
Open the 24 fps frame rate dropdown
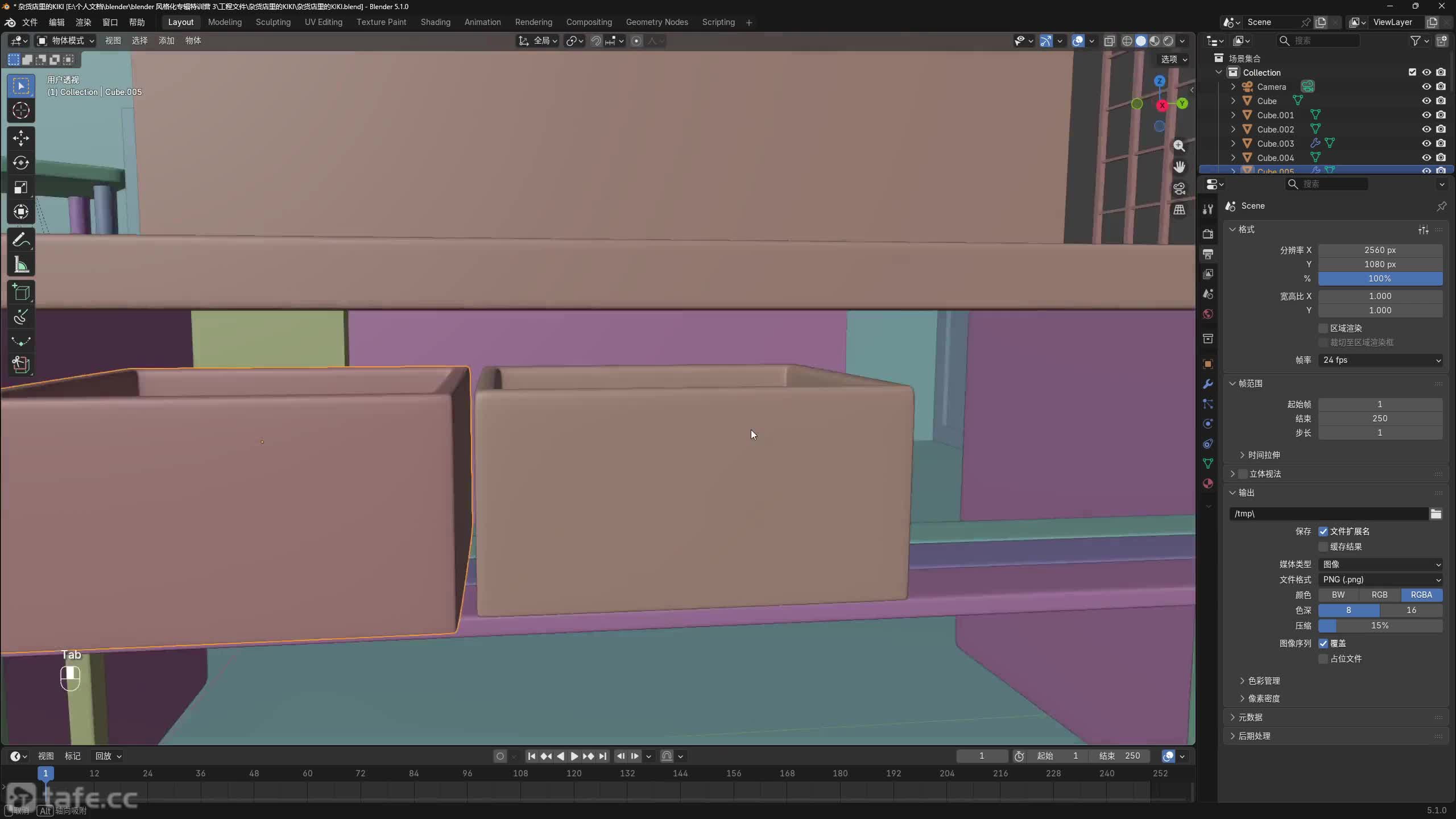[x=1380, y=360]
